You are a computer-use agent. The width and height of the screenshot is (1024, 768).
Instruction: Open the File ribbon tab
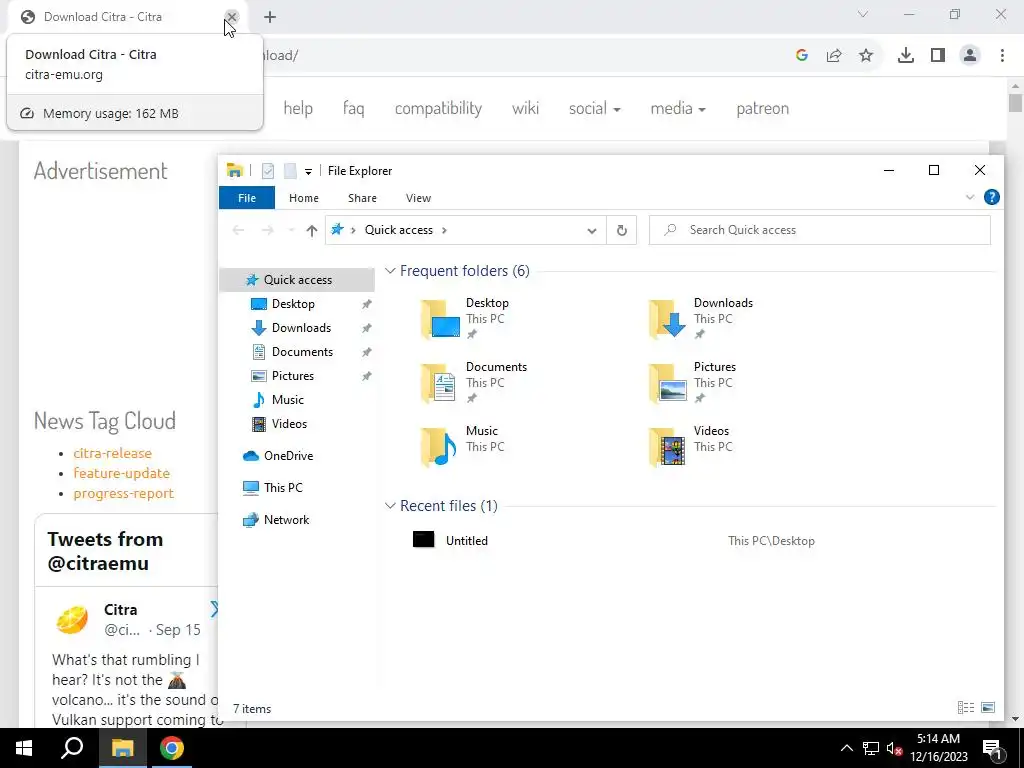(x=247, y=198)
